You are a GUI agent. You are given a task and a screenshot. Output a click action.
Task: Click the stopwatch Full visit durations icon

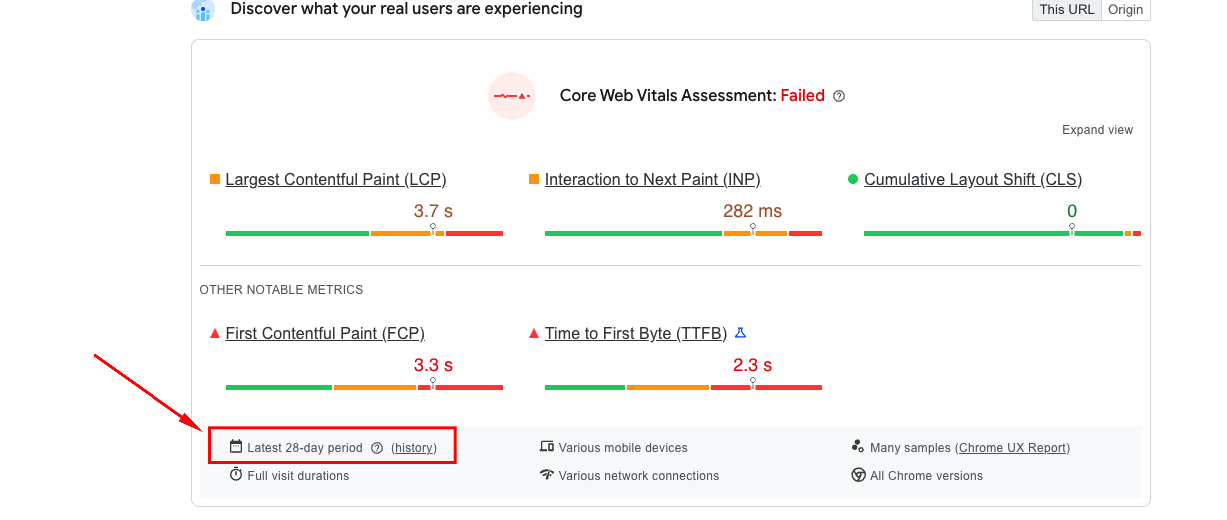236,475
